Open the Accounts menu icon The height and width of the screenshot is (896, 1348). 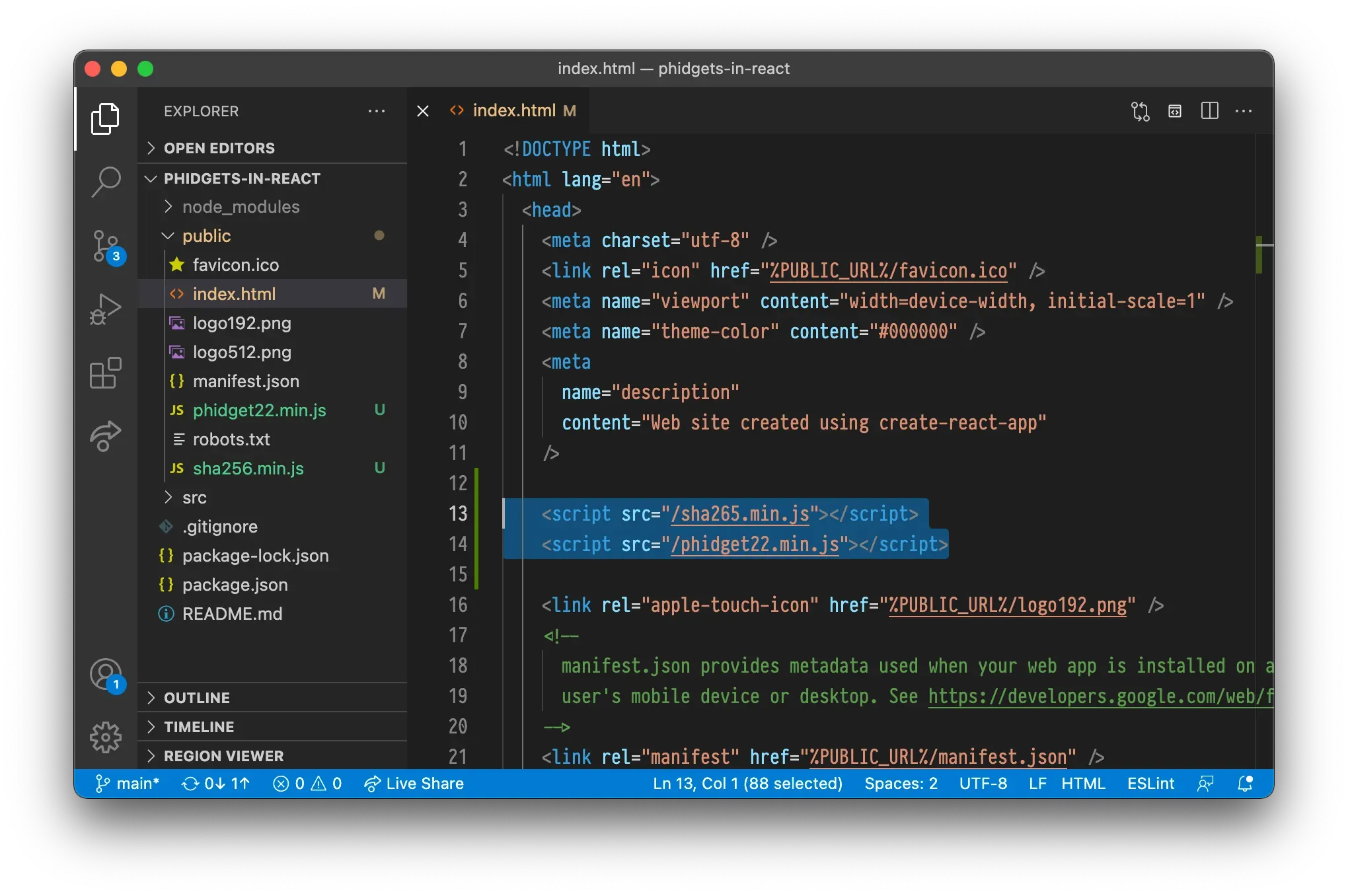click(x=106, y=675)
